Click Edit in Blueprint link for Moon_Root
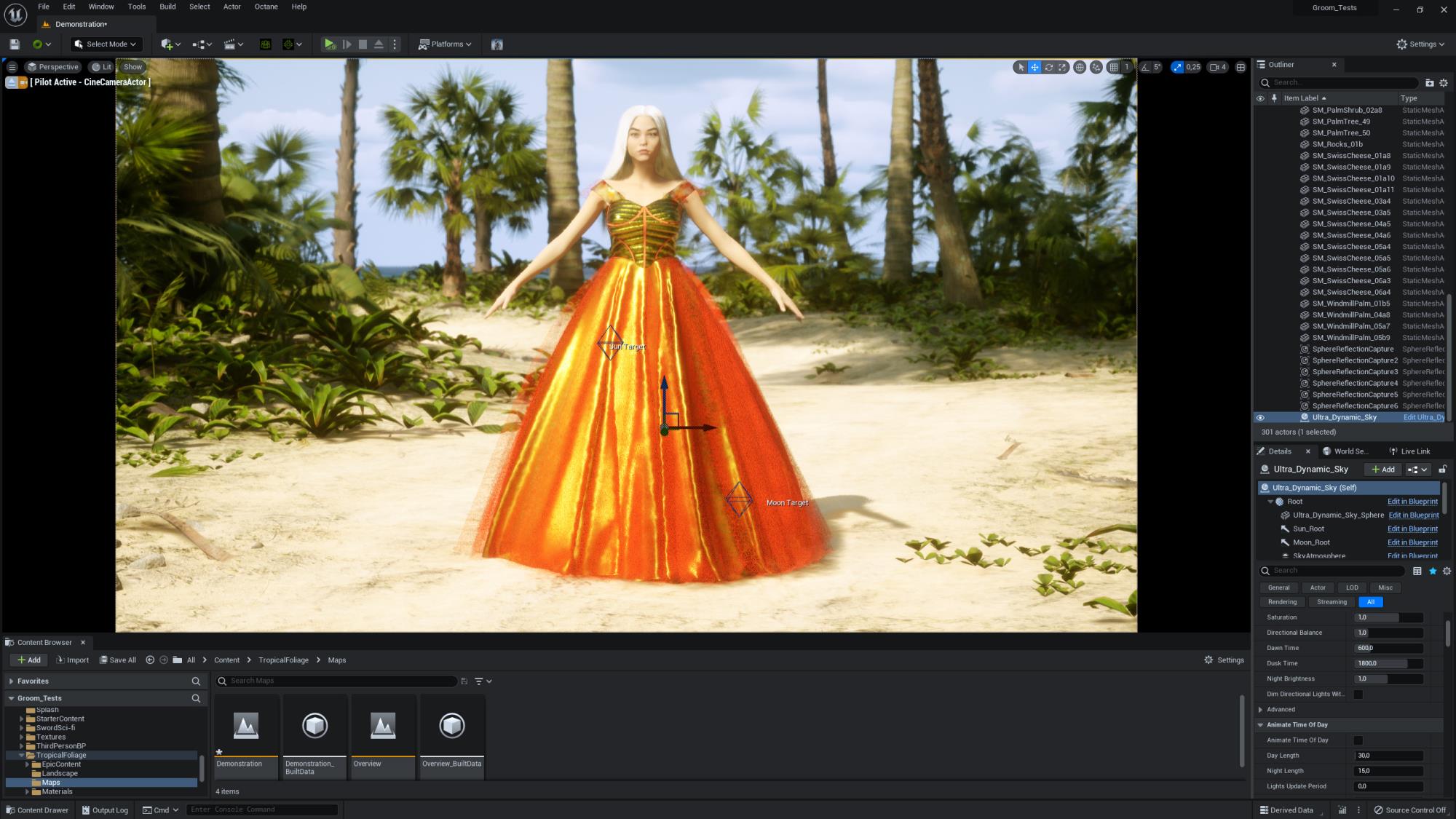1456x819 pixels. [x=1412, y=543]
